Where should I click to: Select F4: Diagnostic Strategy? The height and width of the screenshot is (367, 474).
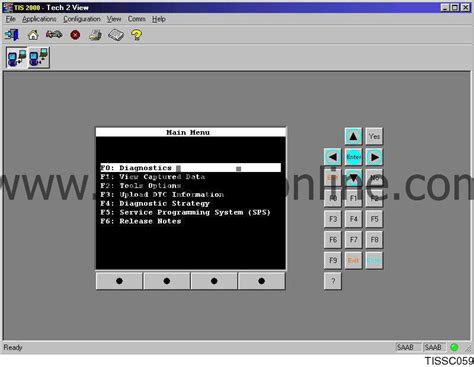point(155,203)
